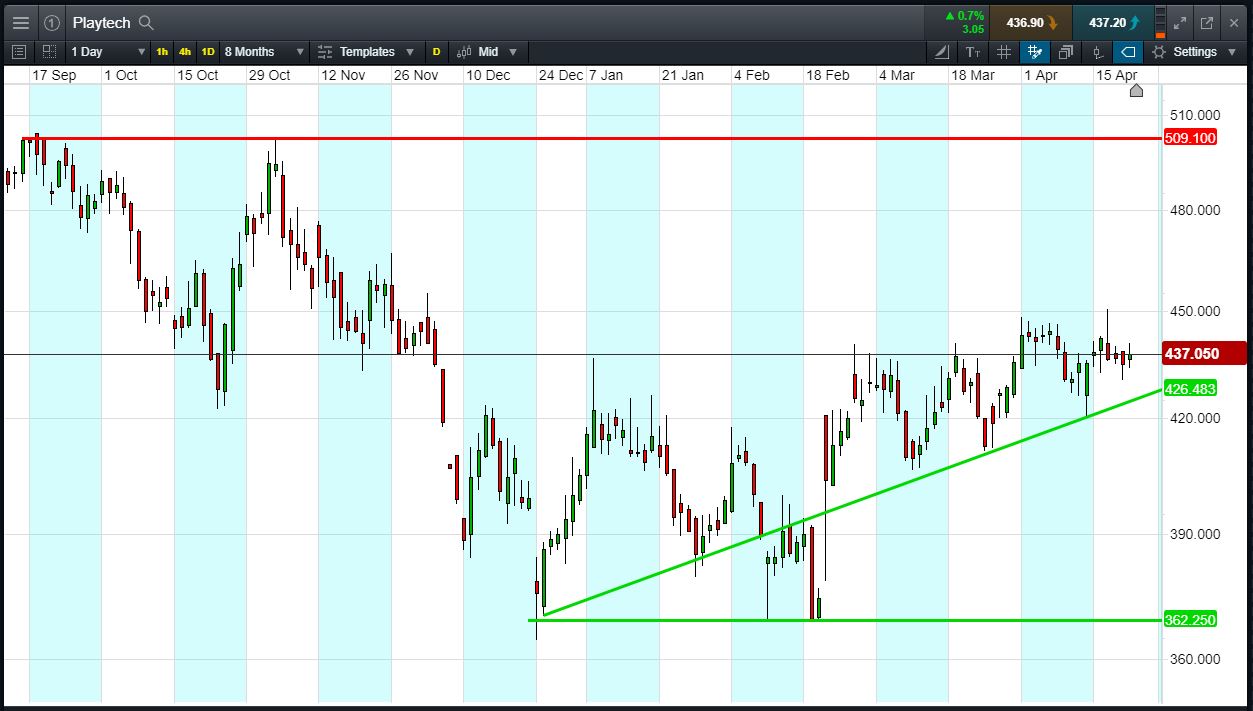Viewport: 1253px width, 711px height.
Task: Toggle the price label tag icon
Action: coord(1128,52)
